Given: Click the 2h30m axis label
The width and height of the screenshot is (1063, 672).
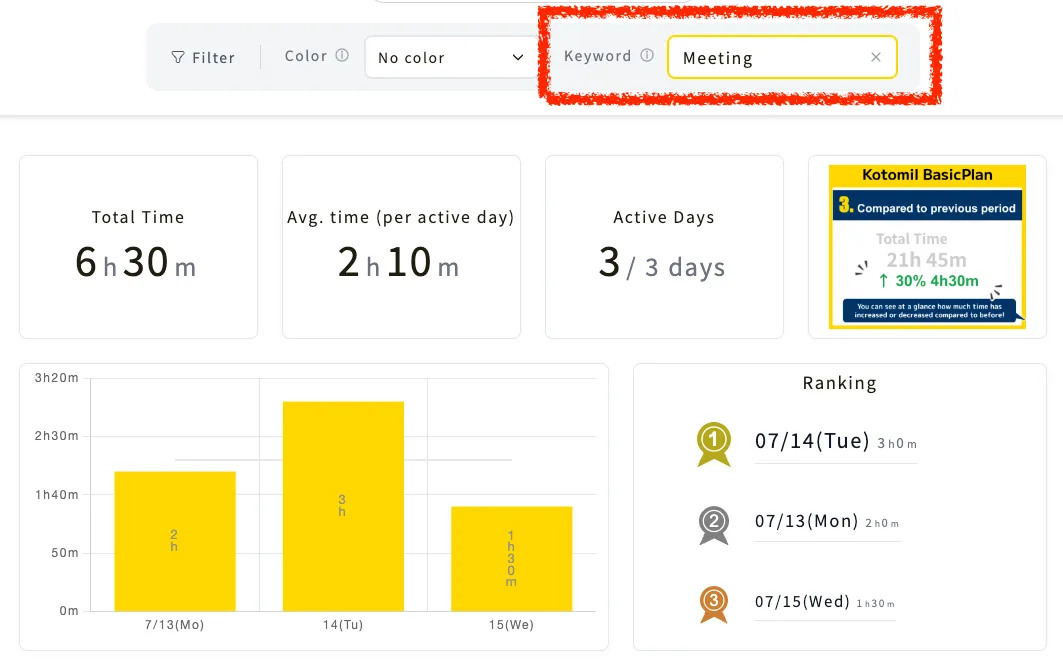Looking at the screenshot, I should pos(56,435).
